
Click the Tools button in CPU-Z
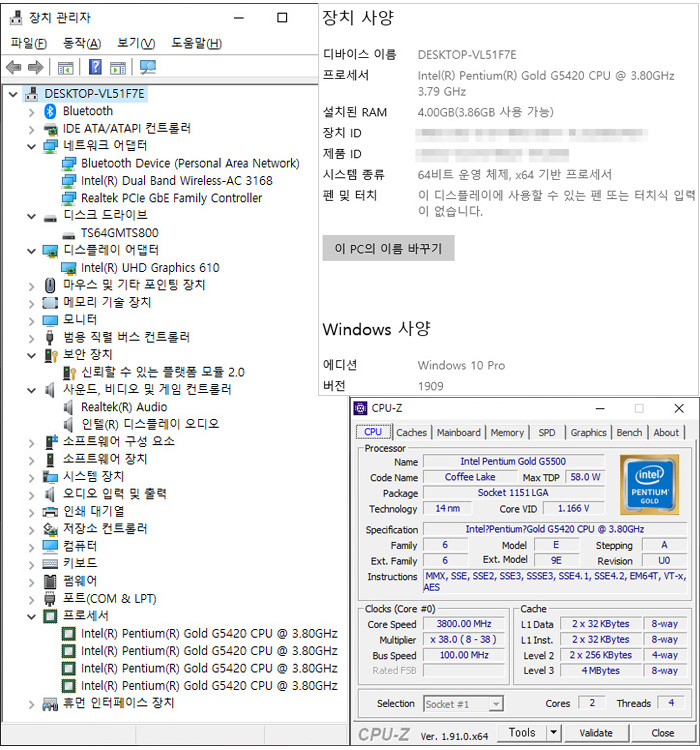pos(522,732)
